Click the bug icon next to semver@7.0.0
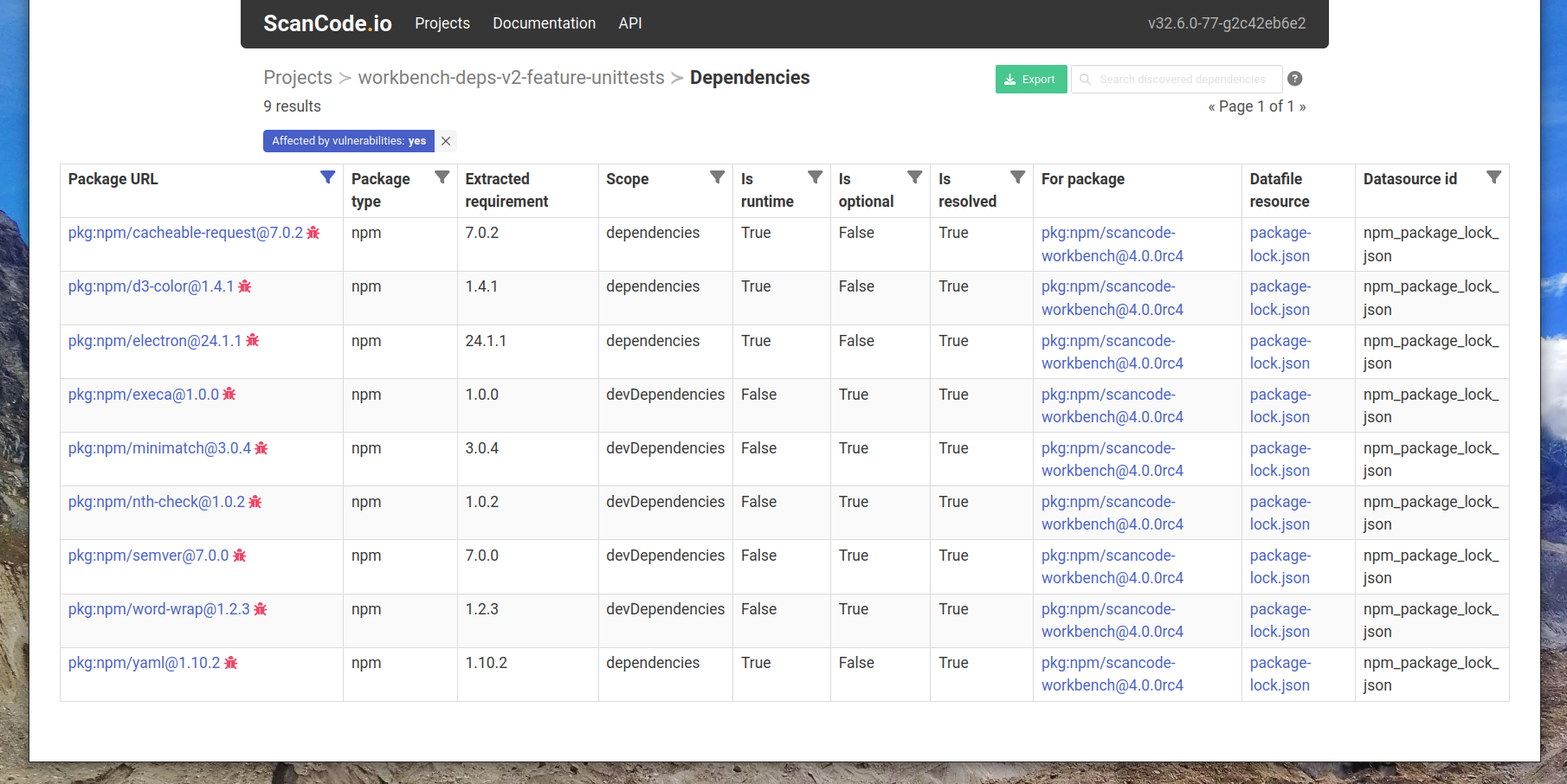The image size is (1567, 784). click(x=240, y=556)
